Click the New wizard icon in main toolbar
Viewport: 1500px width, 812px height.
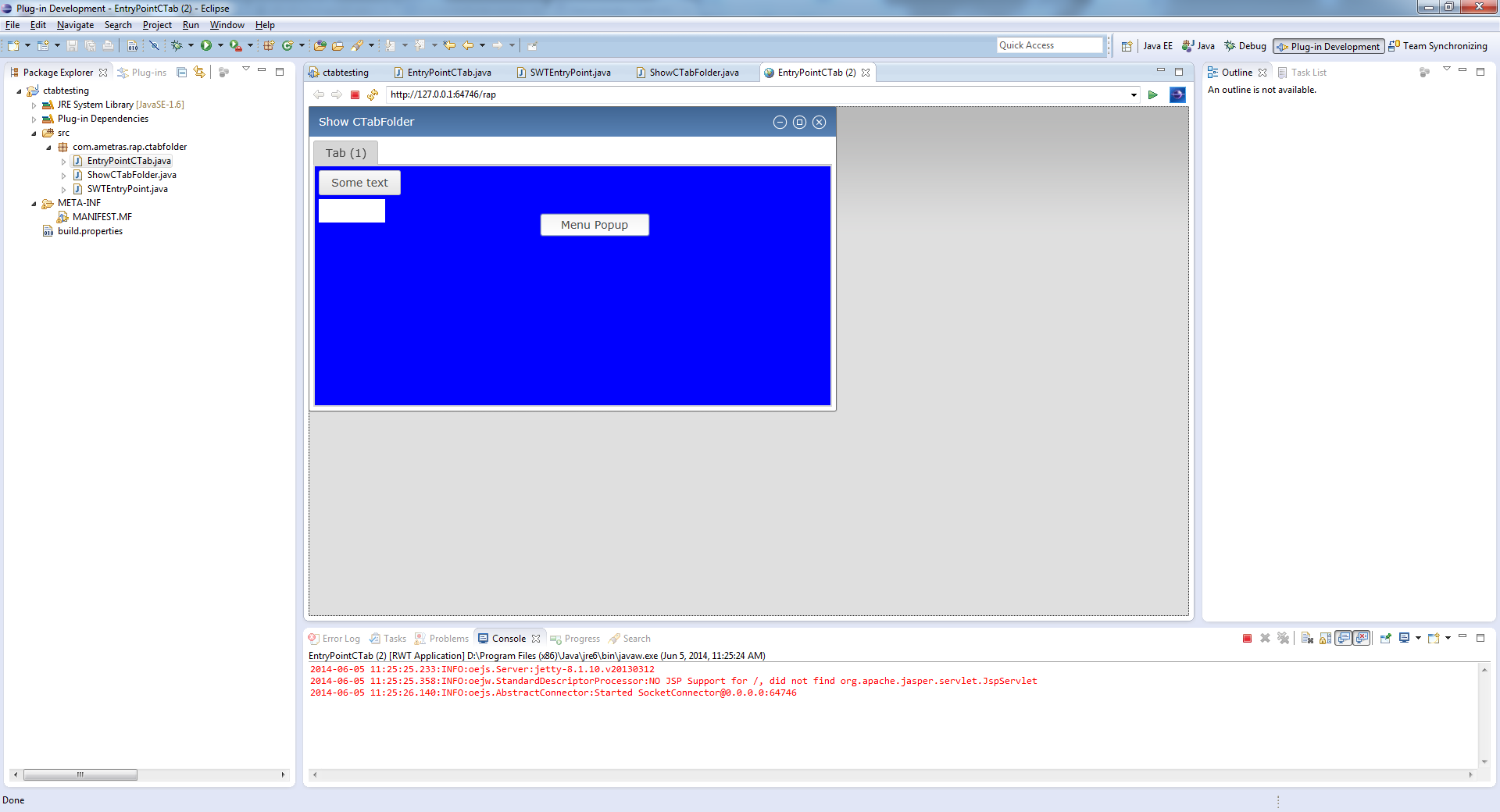click(x=13, y=45)
